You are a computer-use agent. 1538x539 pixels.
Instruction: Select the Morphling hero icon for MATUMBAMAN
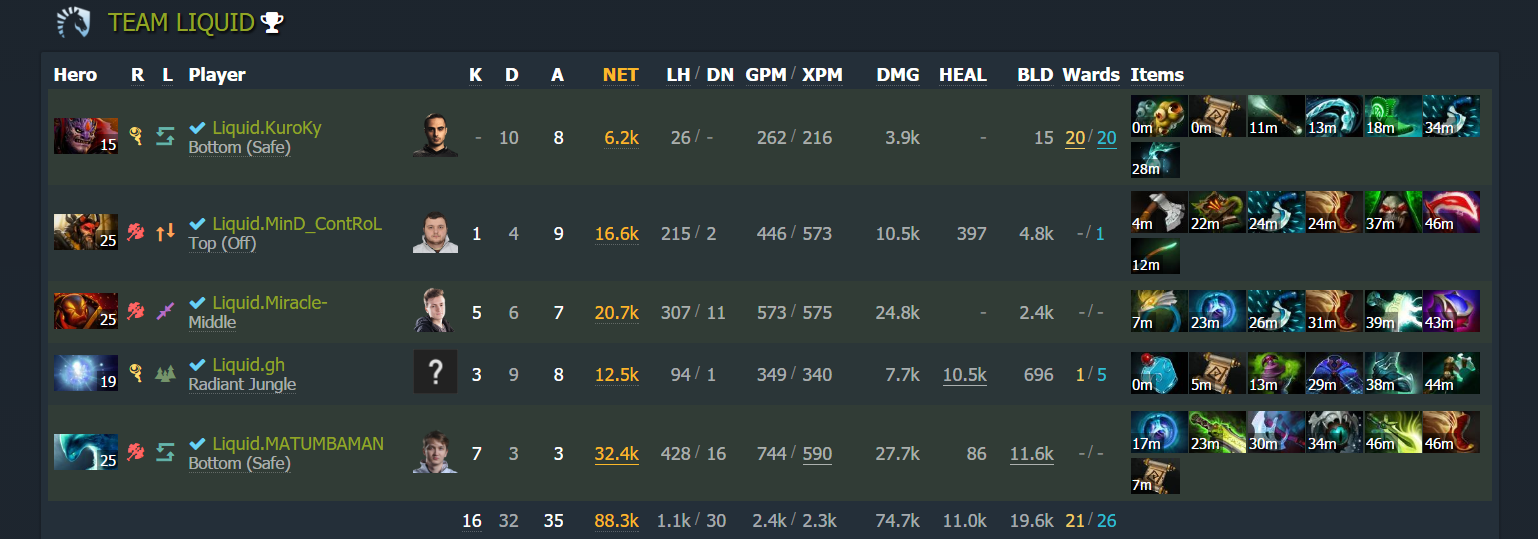click(85, 452)
